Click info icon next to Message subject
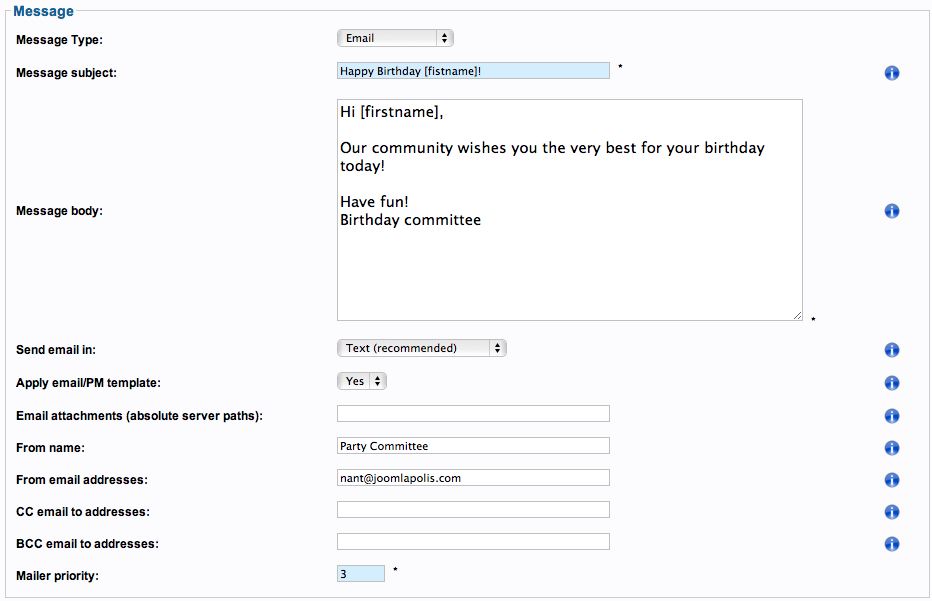Screen dimensions: 932x601 (x=892, y=73)
